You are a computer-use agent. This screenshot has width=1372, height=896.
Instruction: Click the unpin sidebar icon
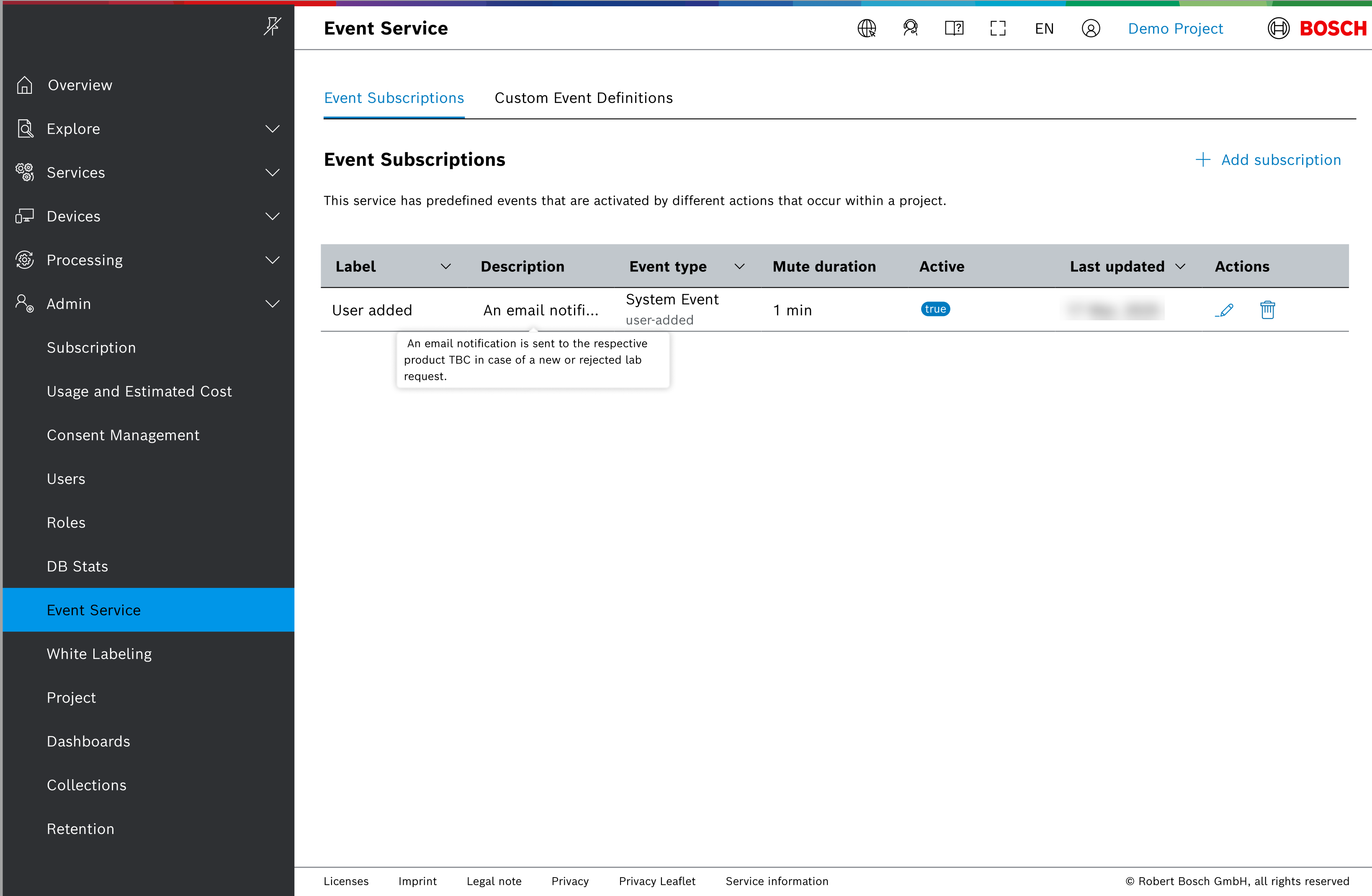point(272,26)
